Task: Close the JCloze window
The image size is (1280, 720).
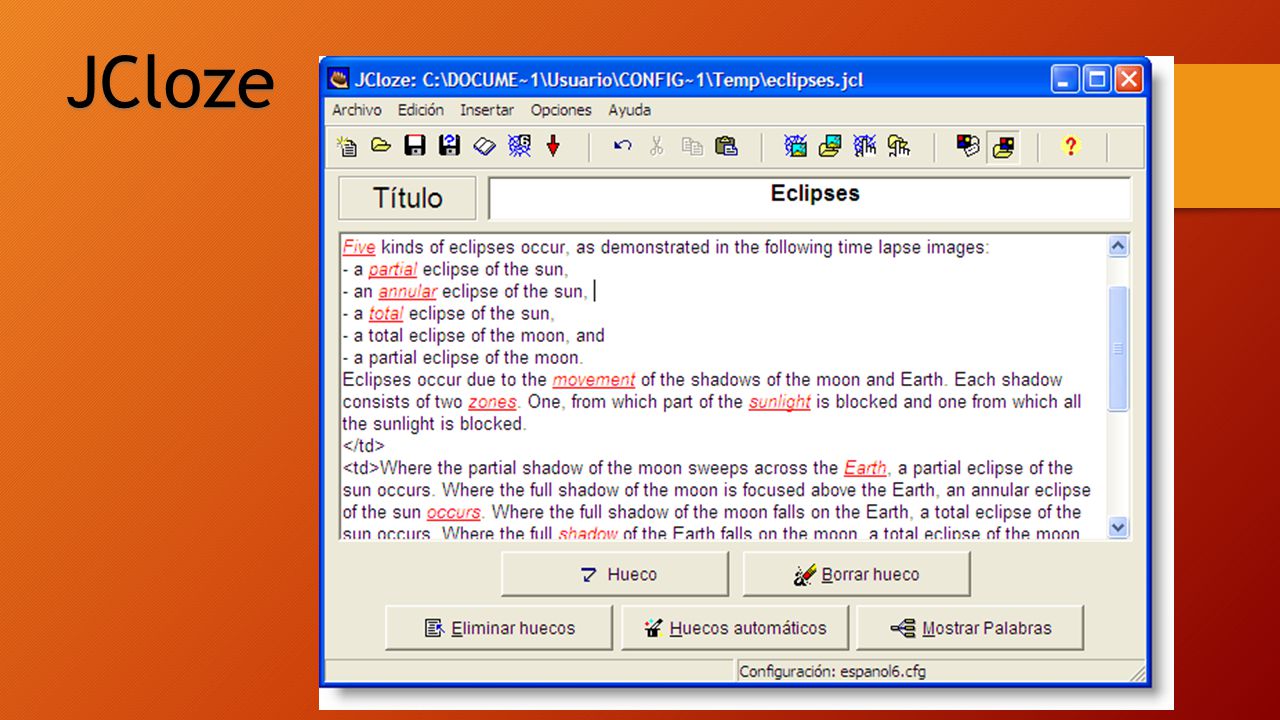Action: (x=1129, y=79)
